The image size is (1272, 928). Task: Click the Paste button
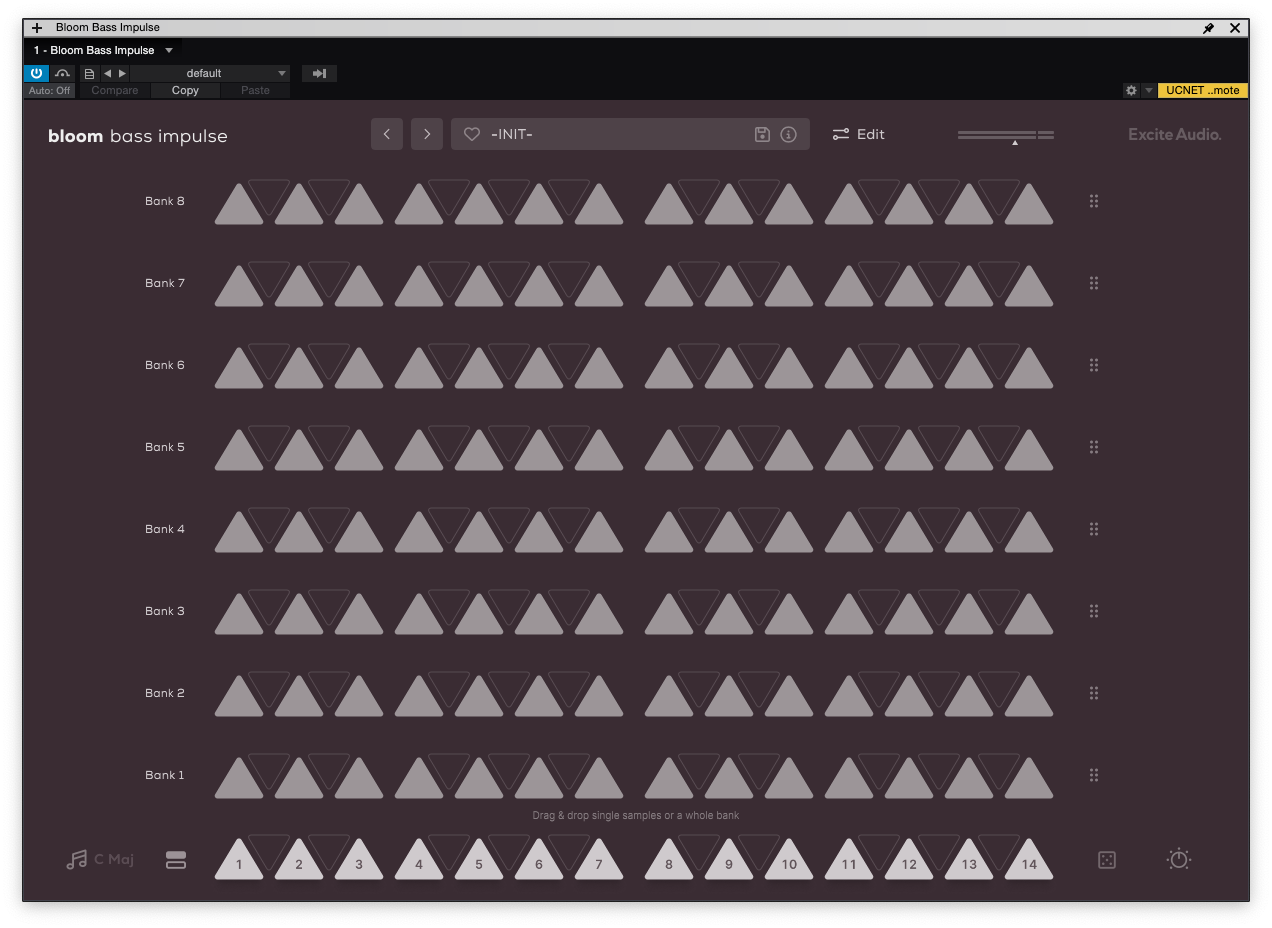[x=255, y=90]
